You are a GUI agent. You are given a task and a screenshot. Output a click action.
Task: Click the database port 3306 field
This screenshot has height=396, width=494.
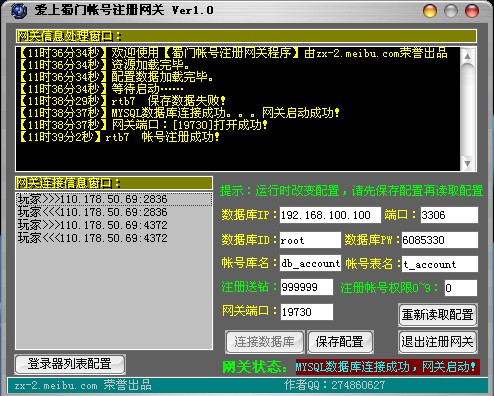pos(449,215)
